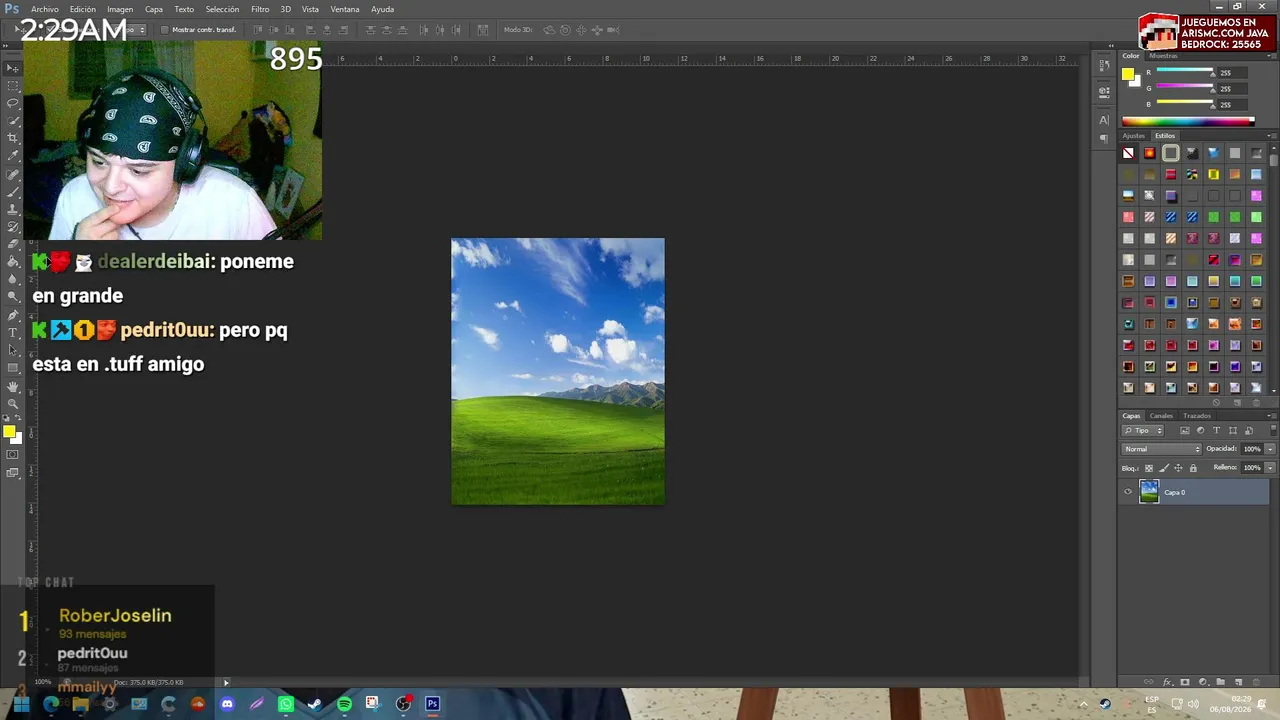Click the link layers icon
The image size is (1280, 720).
coord(1149,682)
